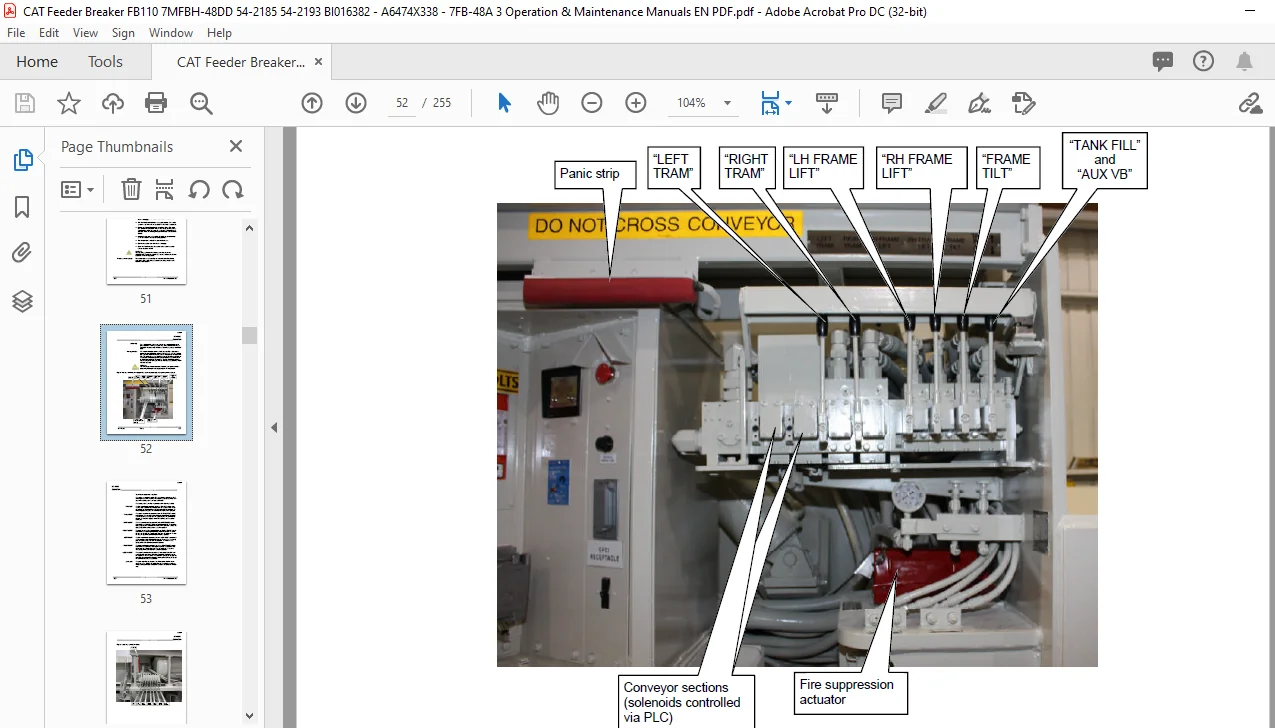1275x728 pixels.
Task: Click the 'LH FRAME LIFT' callout label
Action: [823, 166]
